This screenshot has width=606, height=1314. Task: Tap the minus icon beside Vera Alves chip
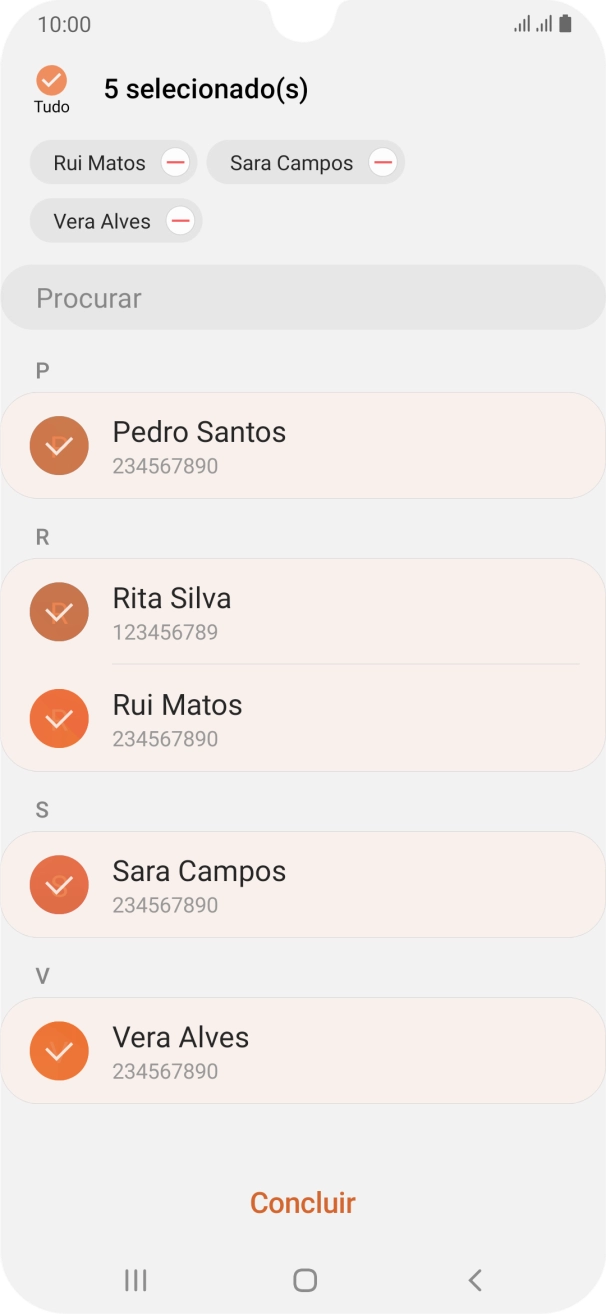[179, 220]
